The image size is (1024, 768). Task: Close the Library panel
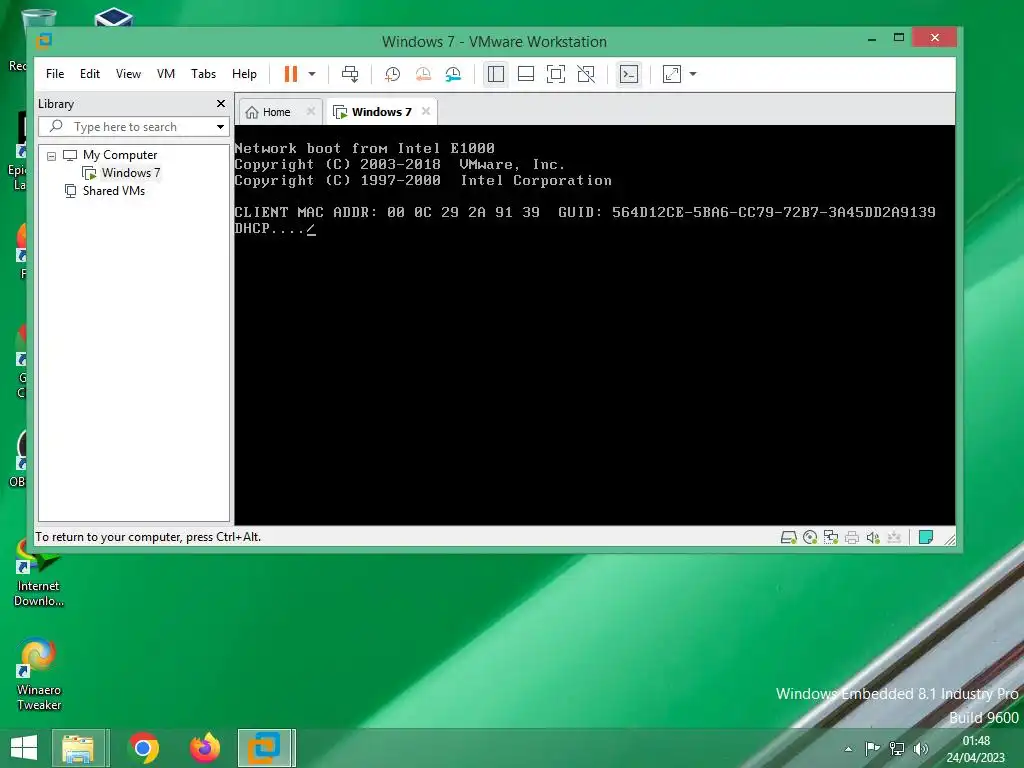pyautogui.click(x=221, y=104)
